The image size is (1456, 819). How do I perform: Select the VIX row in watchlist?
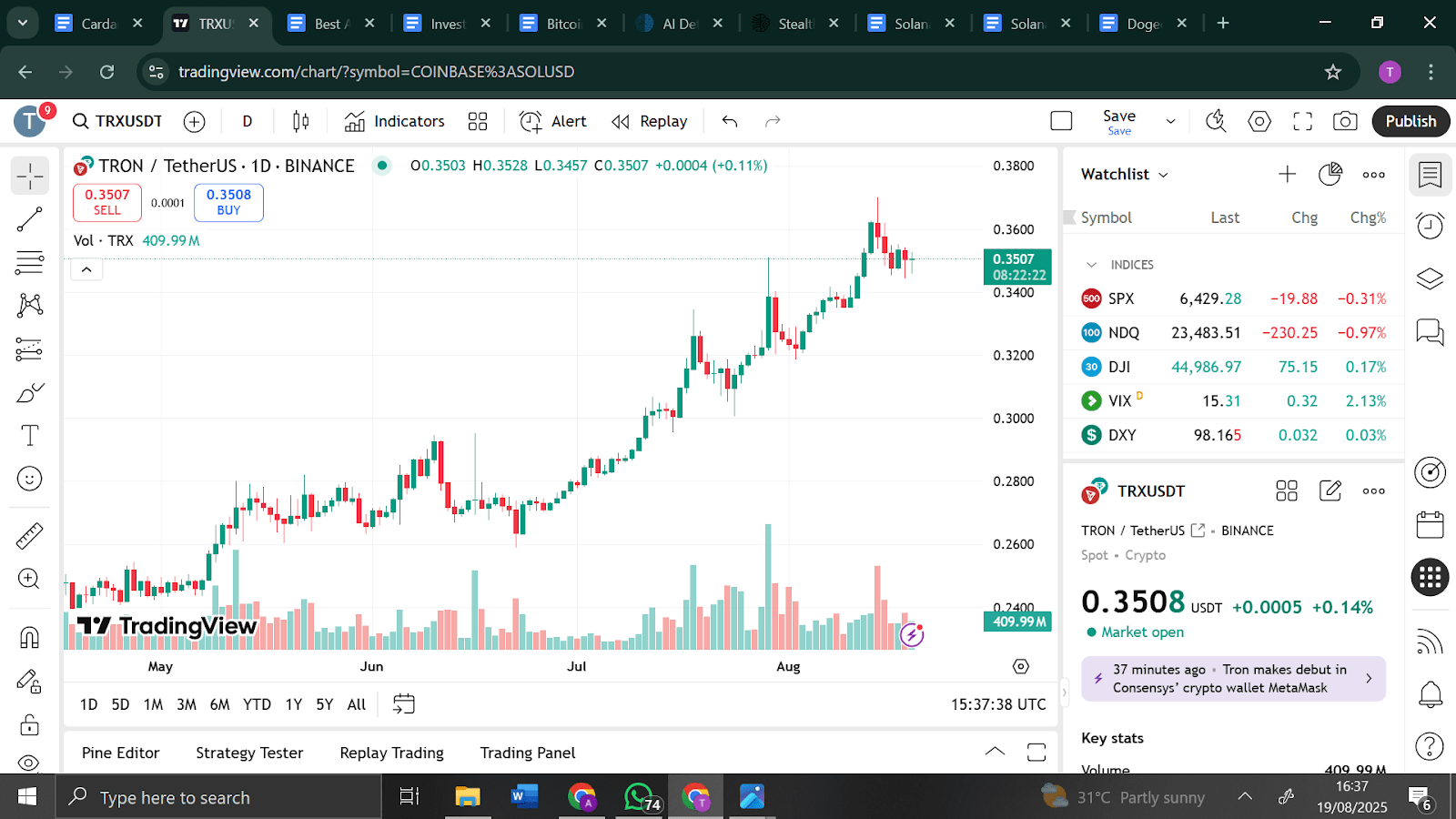[1234, 400]
